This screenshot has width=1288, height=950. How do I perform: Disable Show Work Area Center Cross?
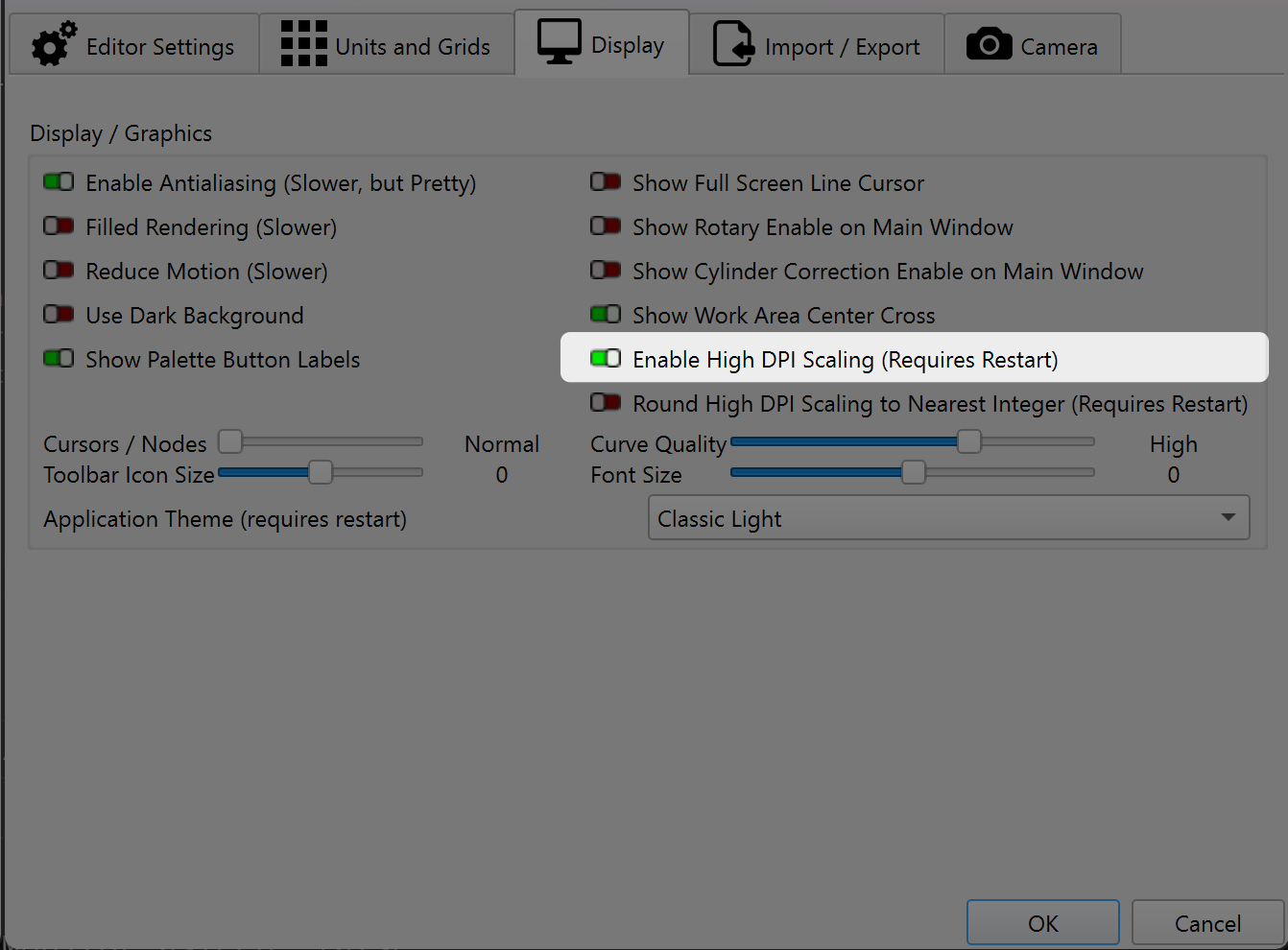click(x=605, y=314)
